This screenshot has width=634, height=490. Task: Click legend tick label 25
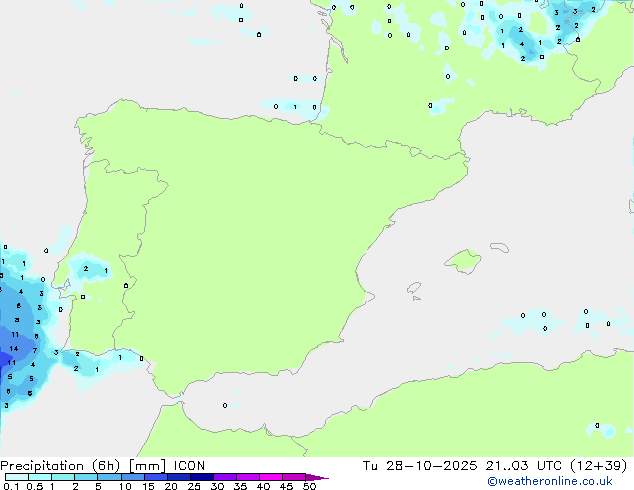pyautogui.click(x=194, y=486)
